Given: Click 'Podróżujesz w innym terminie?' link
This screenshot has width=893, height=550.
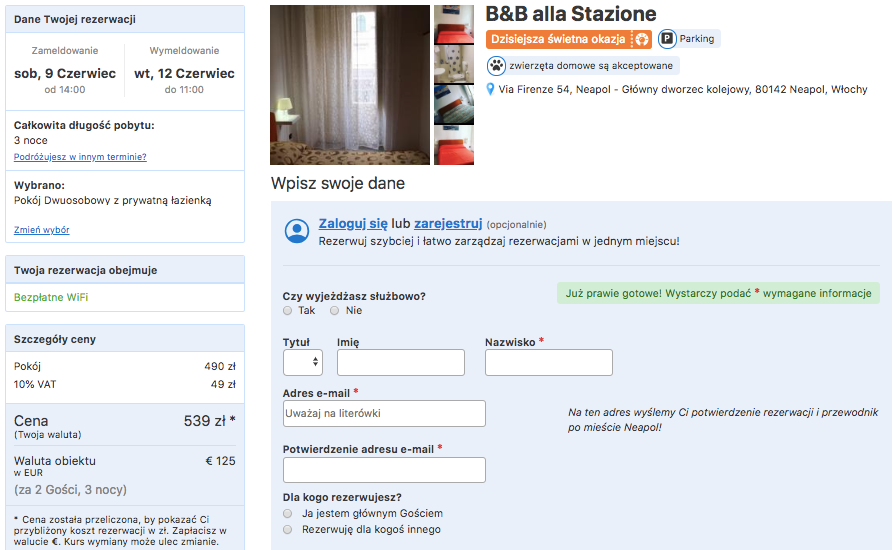Looking at the screenshot, I should click(80, 157).
